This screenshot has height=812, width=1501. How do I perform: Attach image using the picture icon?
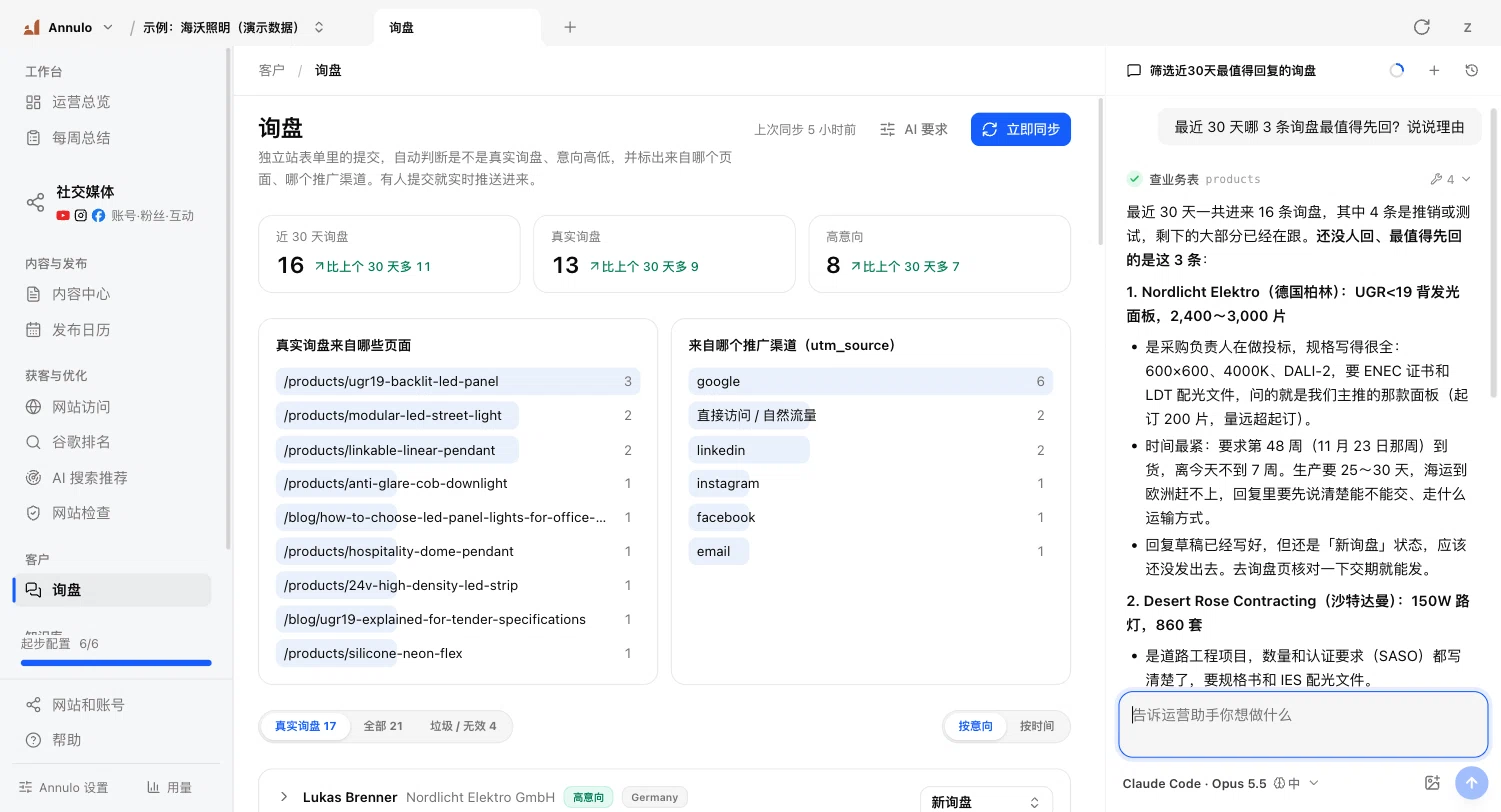click(x=1432, y=783)
